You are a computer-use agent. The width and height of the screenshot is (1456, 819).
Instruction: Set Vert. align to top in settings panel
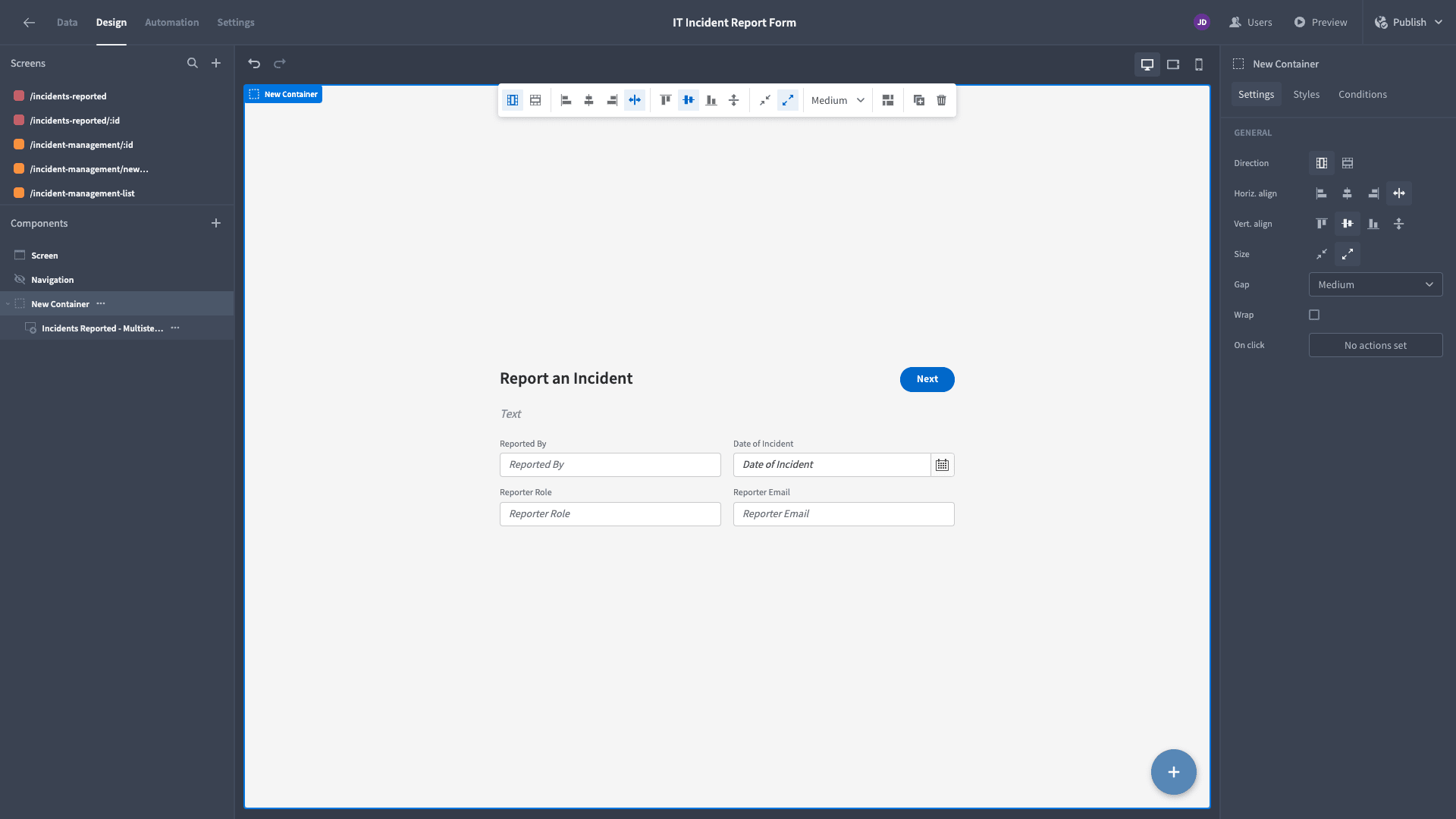[x=1322, y=224]
